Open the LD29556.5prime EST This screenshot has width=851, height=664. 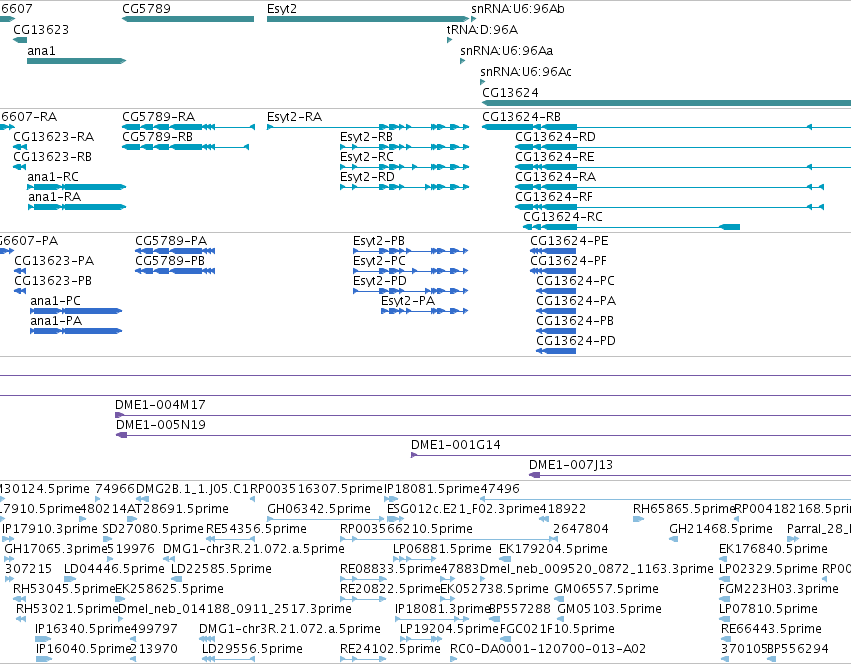[x=228, y=659]
